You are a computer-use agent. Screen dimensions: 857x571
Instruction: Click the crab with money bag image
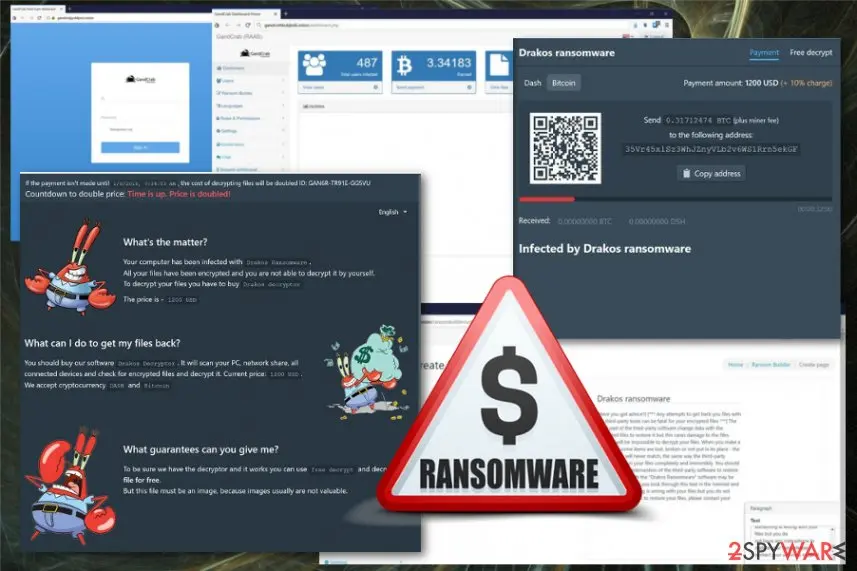[368, 374]
